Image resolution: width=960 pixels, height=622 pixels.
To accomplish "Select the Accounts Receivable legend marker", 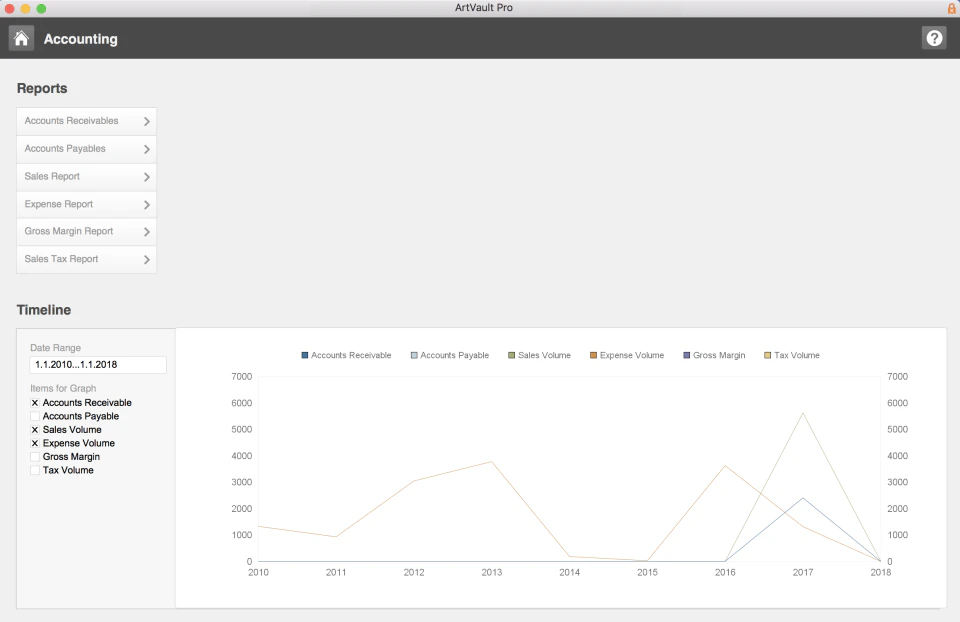I will point(303,354).
